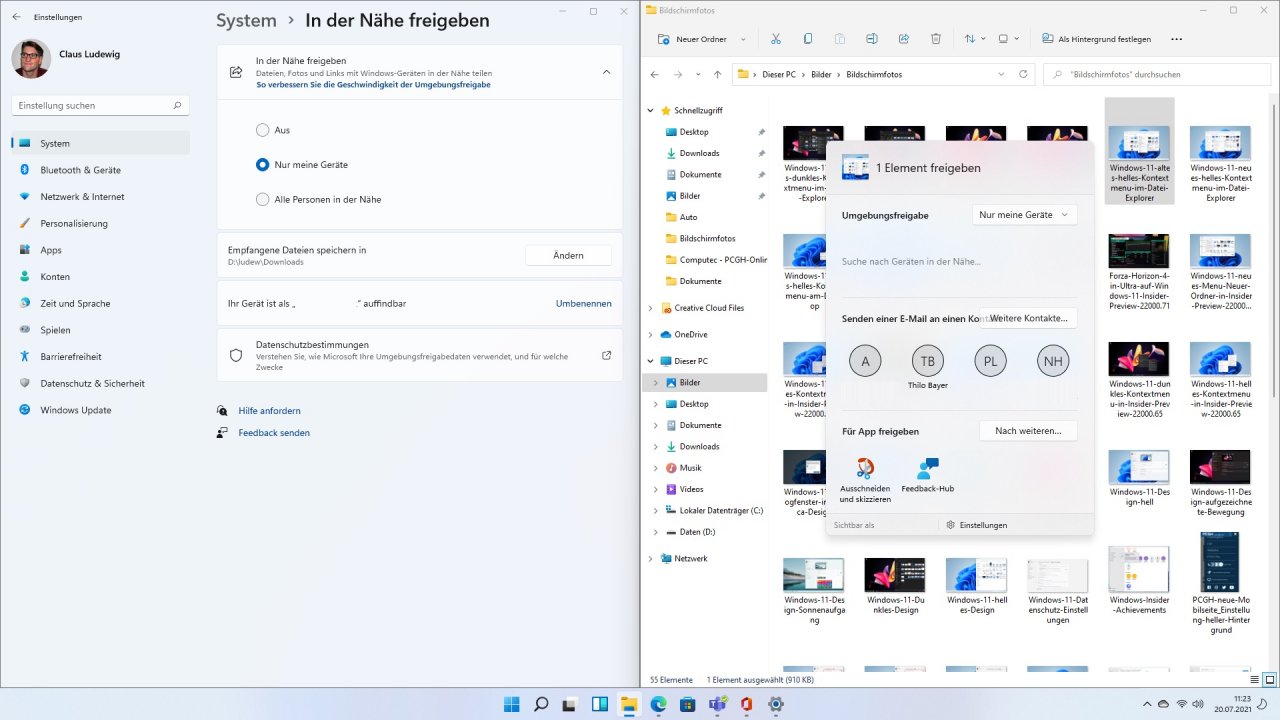Open Microsoft Store from the taskbar

[x=688, y=704]
